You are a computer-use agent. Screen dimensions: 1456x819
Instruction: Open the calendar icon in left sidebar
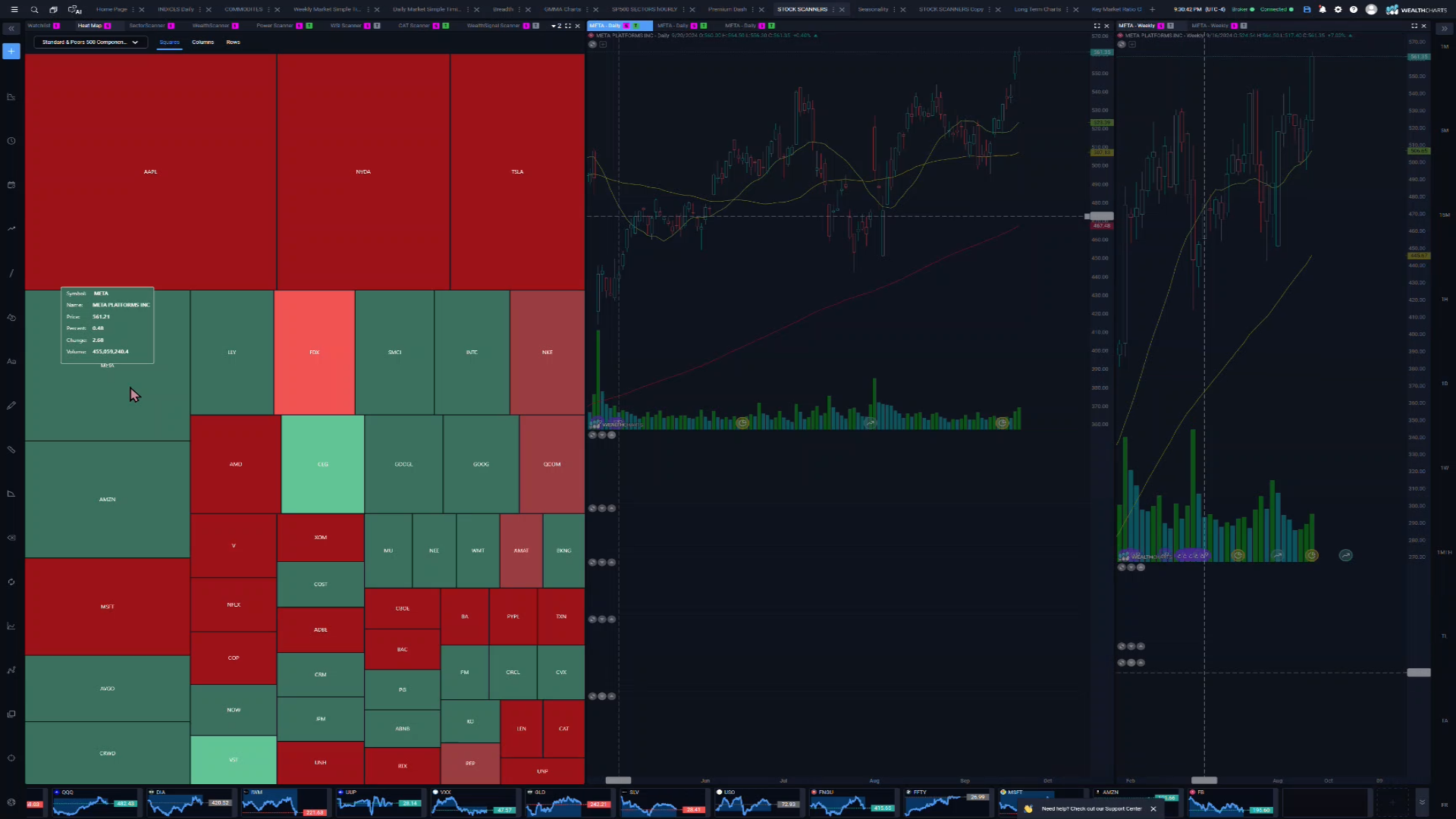point(11,185)
